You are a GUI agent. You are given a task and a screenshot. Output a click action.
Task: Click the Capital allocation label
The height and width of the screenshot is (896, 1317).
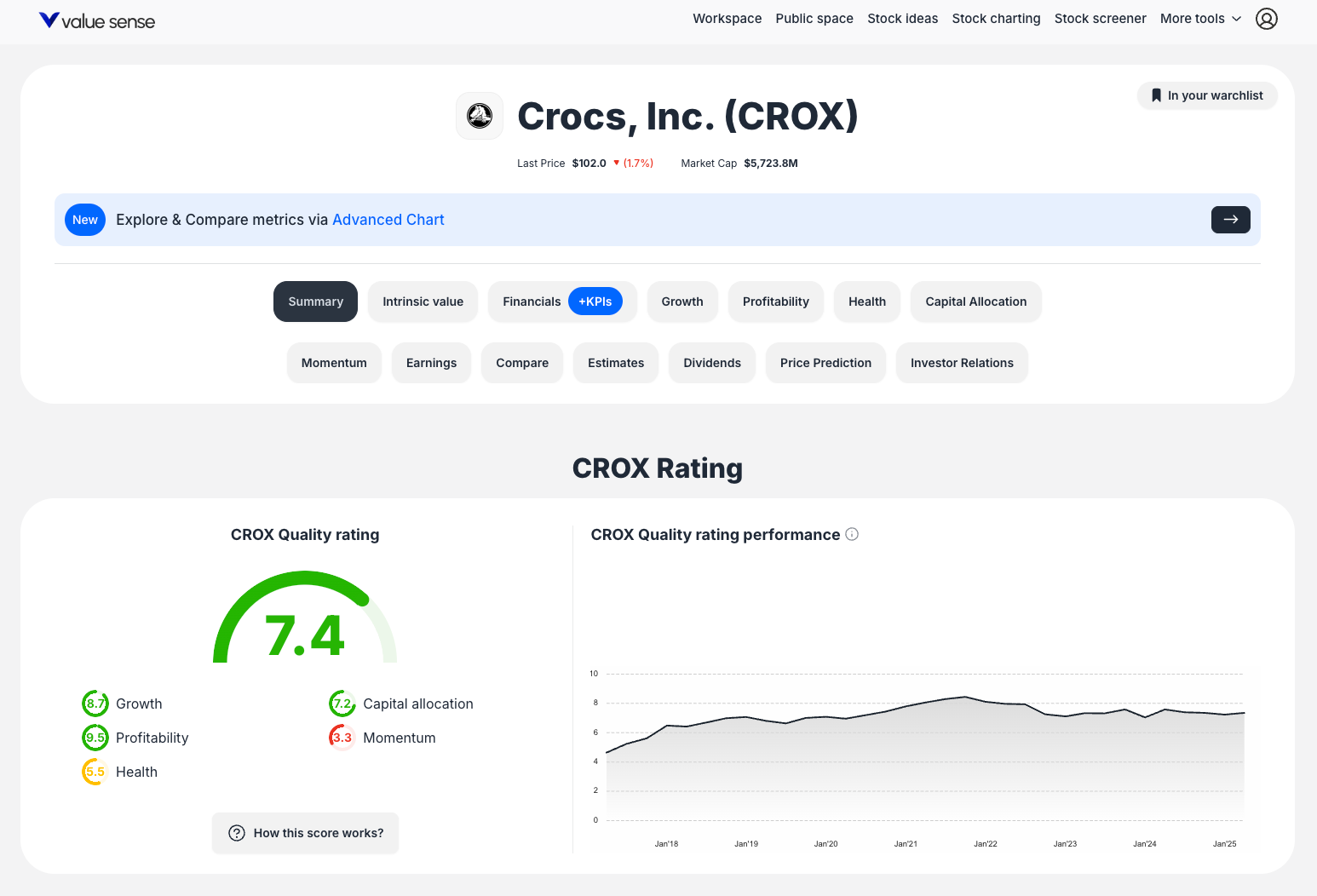(x=418, y=704)
